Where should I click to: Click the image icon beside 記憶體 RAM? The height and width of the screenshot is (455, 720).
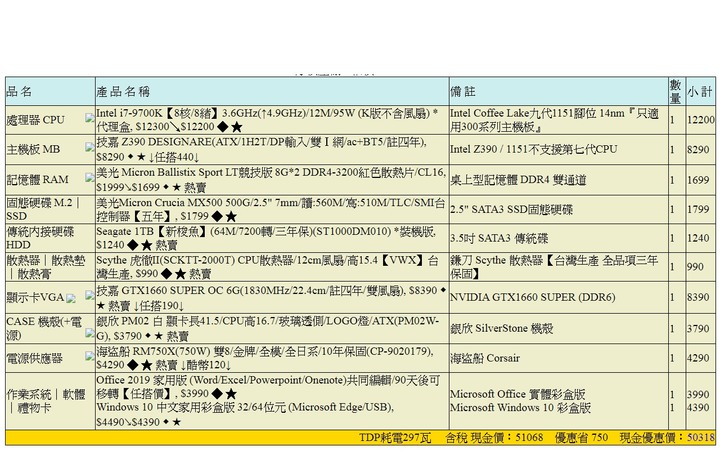point(90,177)
